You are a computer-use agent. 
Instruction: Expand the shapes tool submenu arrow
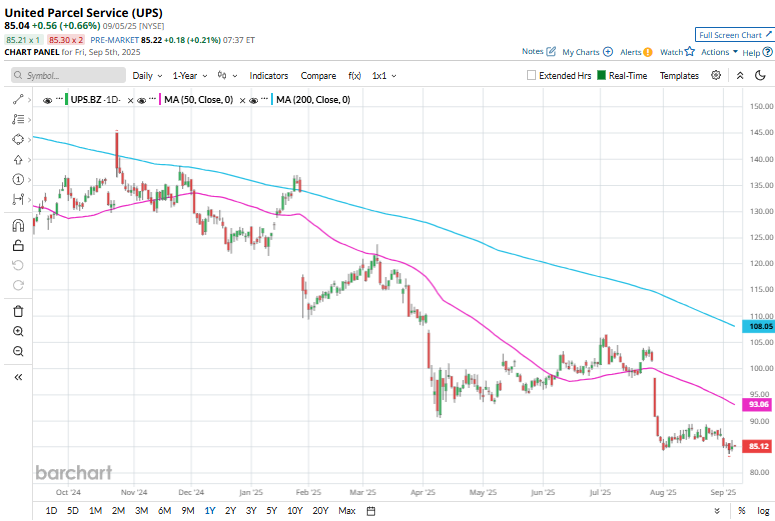30,140
